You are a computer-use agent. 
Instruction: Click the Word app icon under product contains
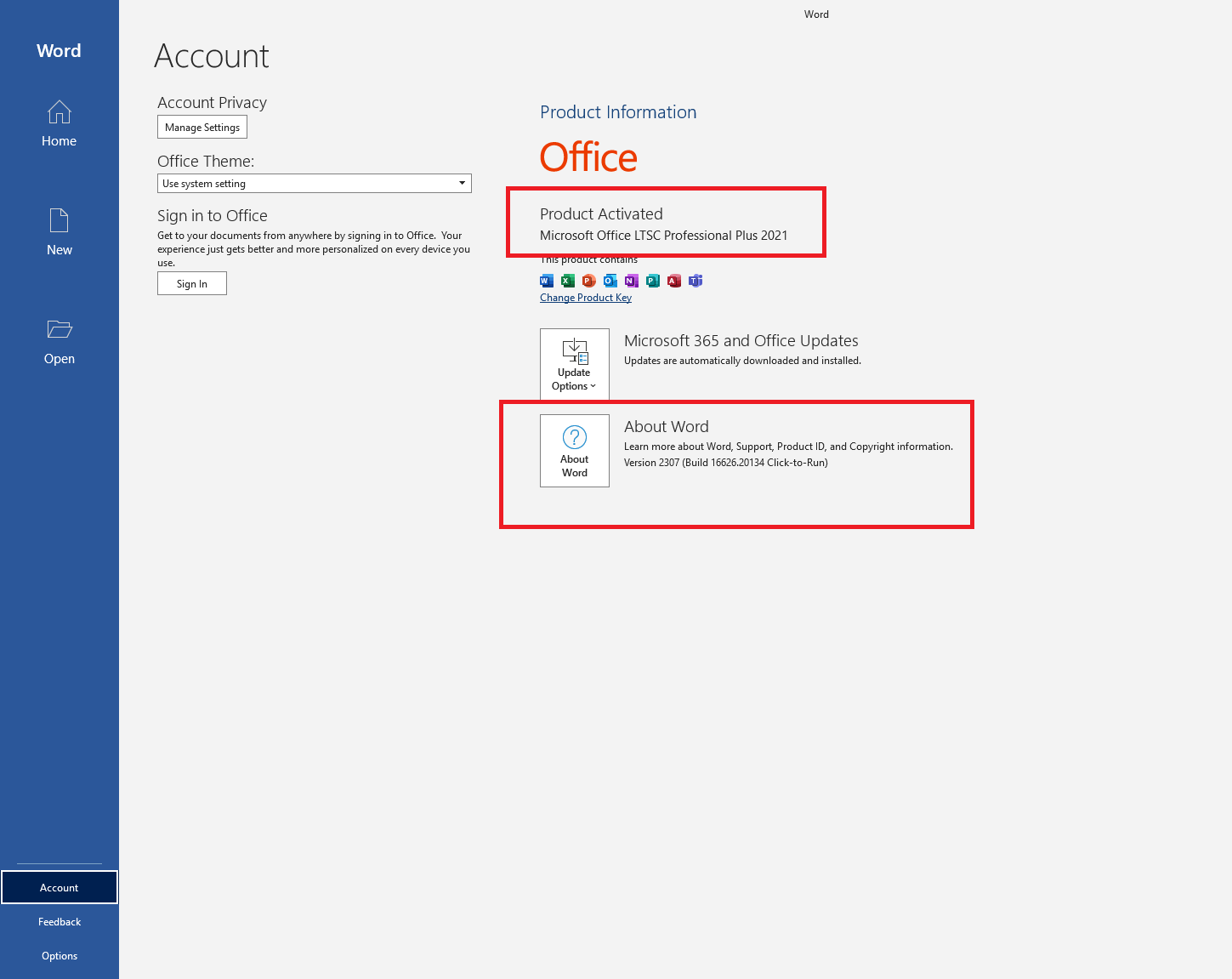pyautogui.click(x=547, y=281)
